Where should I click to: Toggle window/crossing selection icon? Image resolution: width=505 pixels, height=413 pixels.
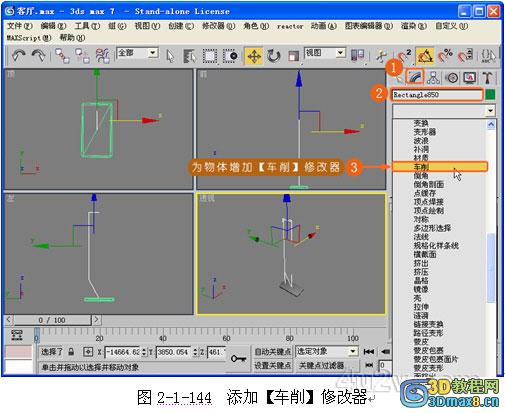click(x=230, y=56)
